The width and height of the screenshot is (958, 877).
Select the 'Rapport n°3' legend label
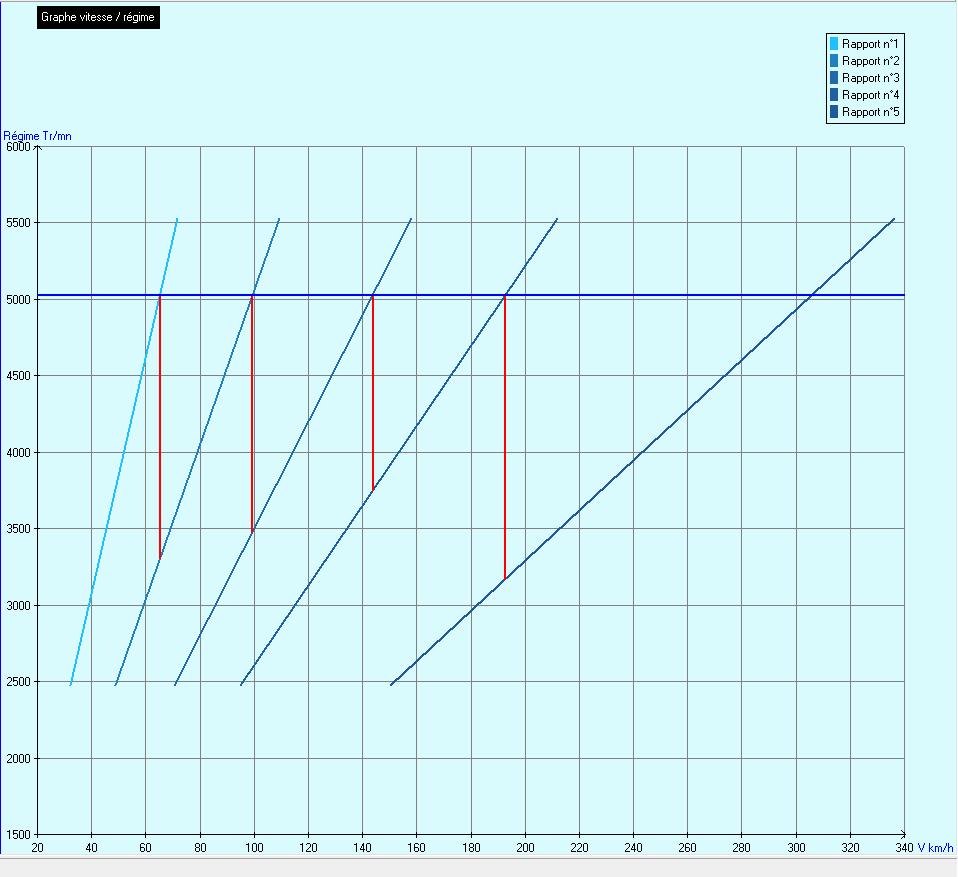(870, 78)
